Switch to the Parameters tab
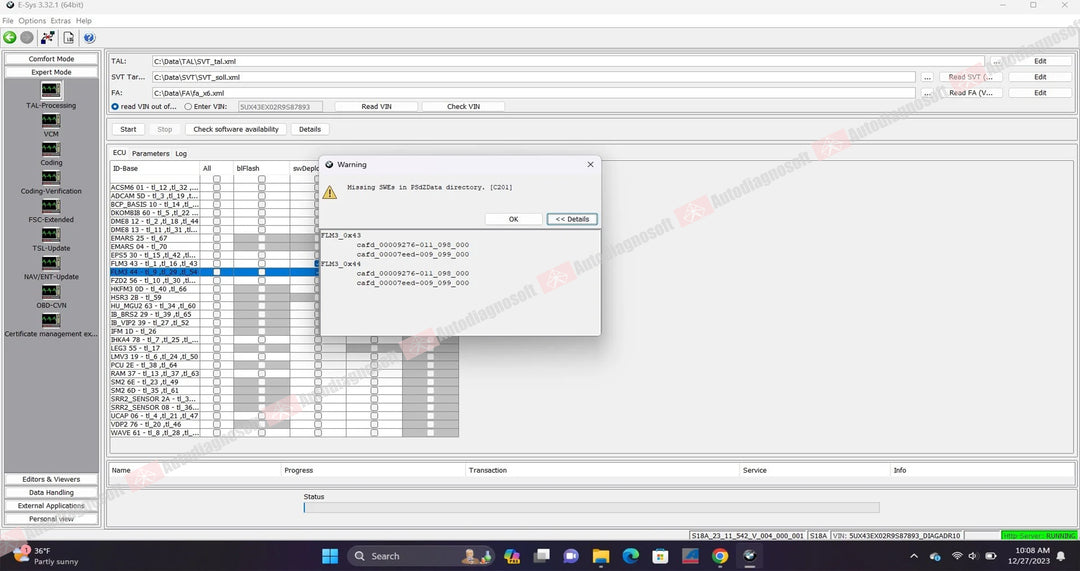 [150, 154]
